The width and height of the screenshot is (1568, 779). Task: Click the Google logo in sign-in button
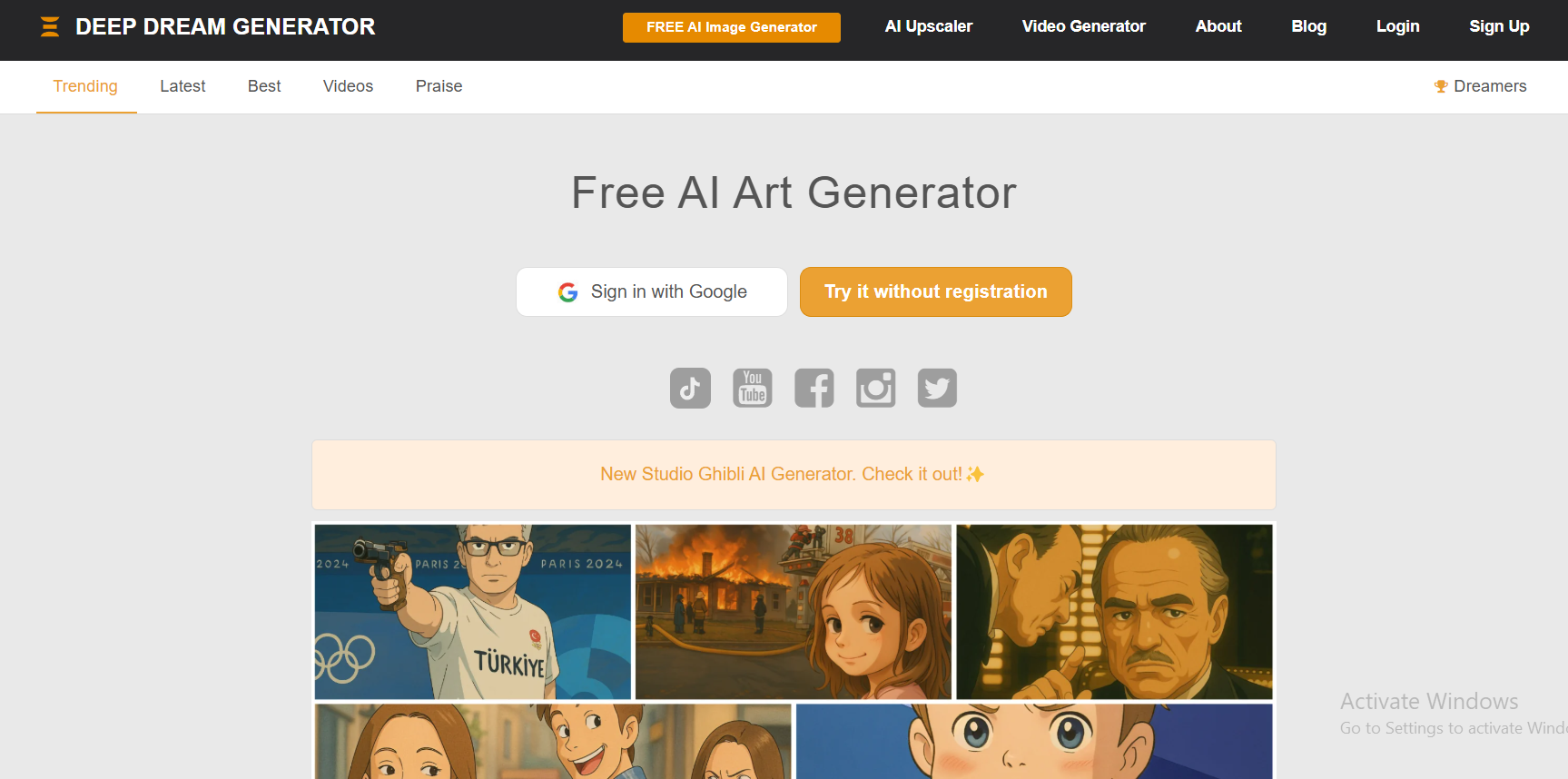tap(568, 292)
